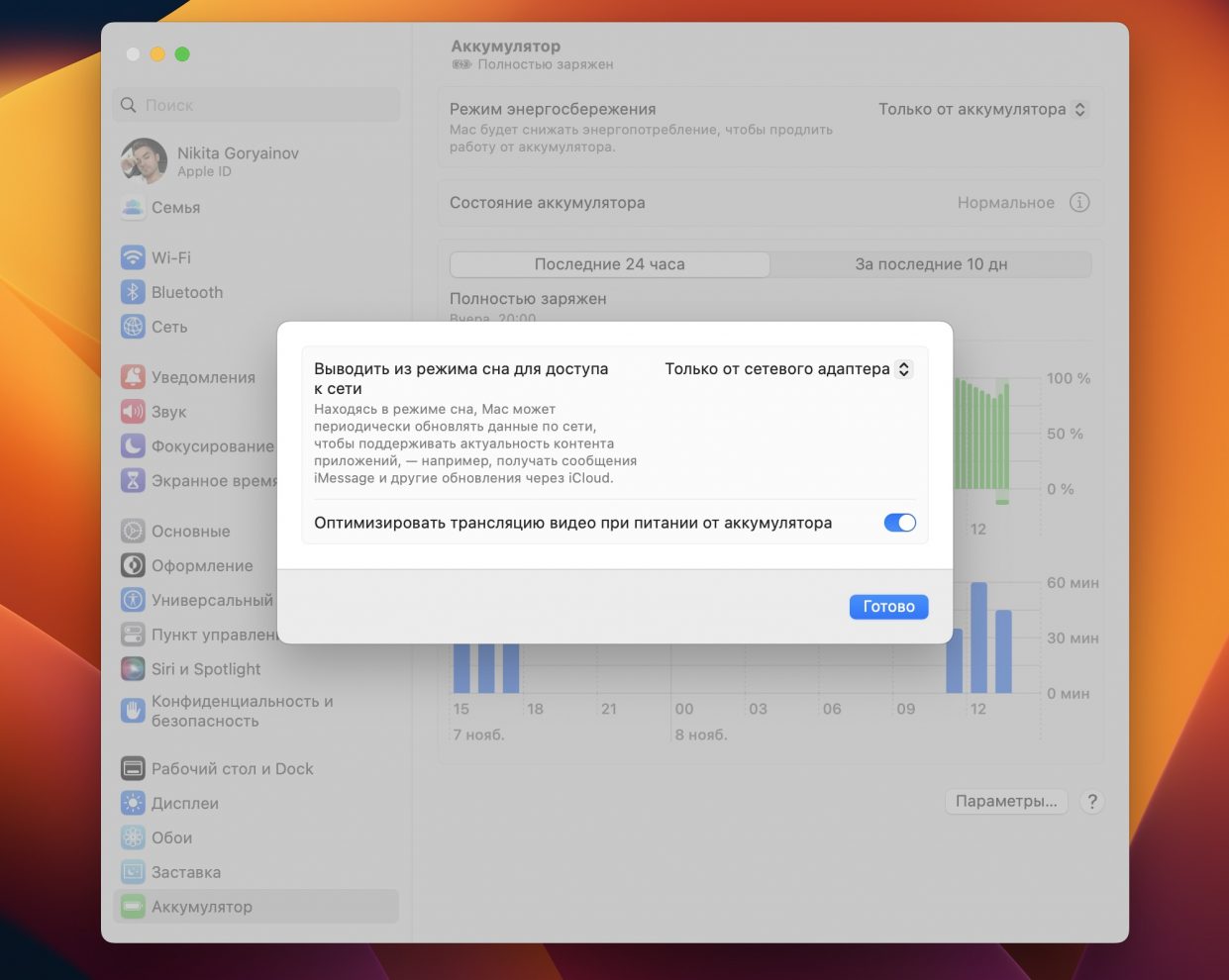Screen dimensions: 1229x980
Task: Open Оформление appearance icon
Action: (133, 566)
